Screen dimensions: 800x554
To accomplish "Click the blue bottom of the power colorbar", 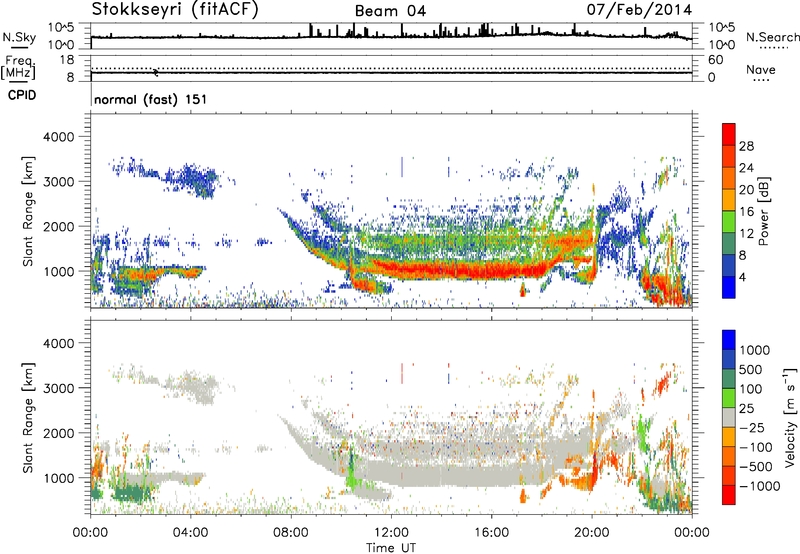I will (729, 288).
